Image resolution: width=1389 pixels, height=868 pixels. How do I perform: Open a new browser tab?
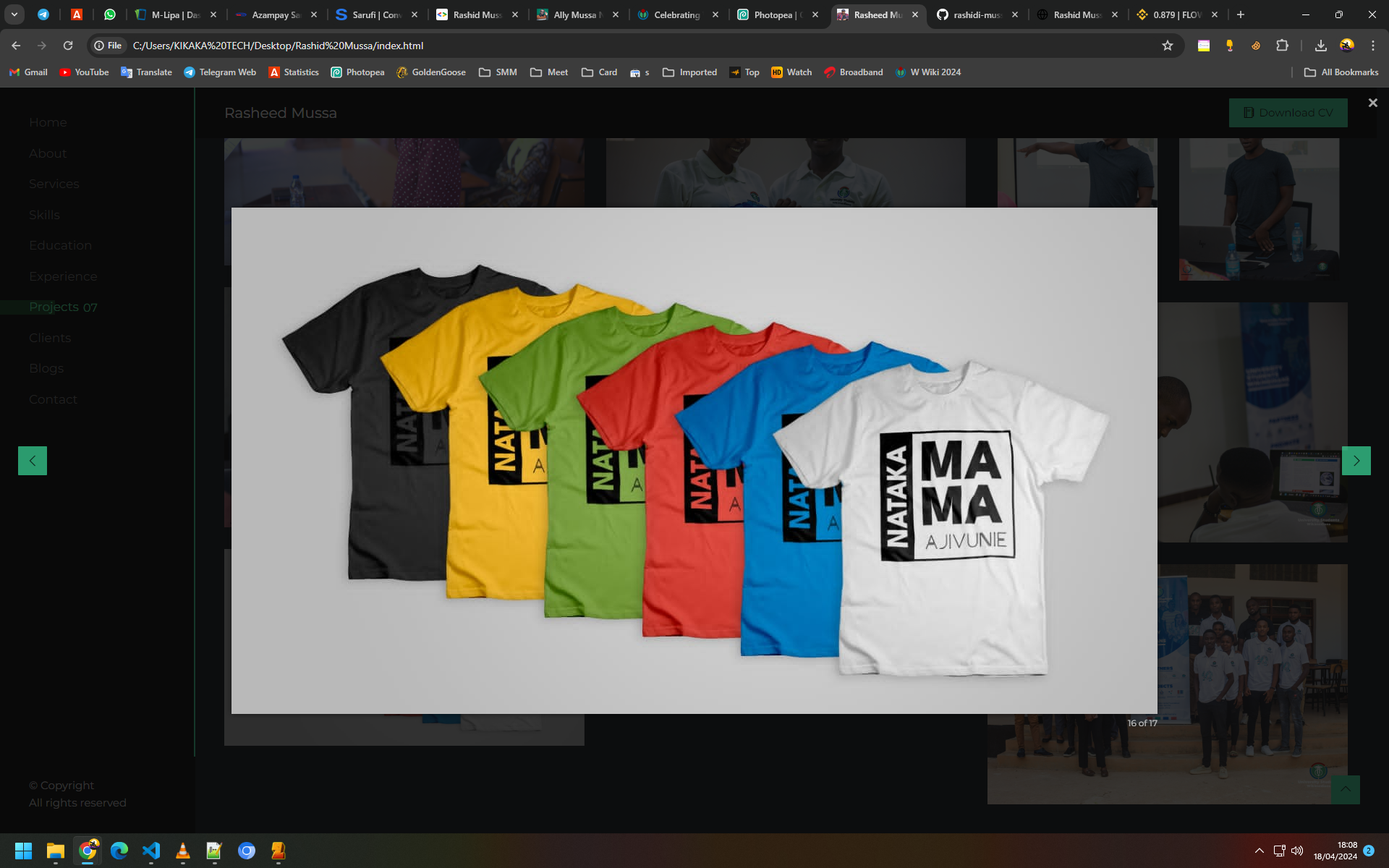(1240, 14)
